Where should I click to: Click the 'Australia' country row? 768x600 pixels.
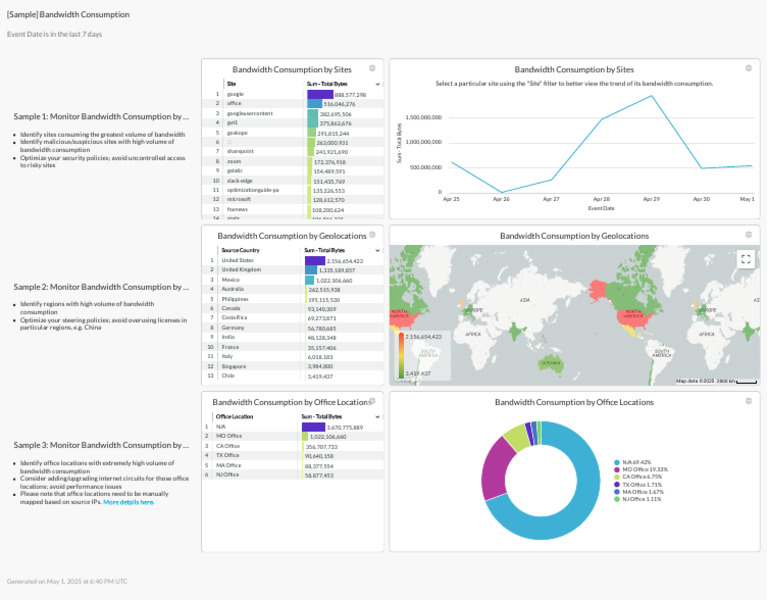click(x=293, y=289)
